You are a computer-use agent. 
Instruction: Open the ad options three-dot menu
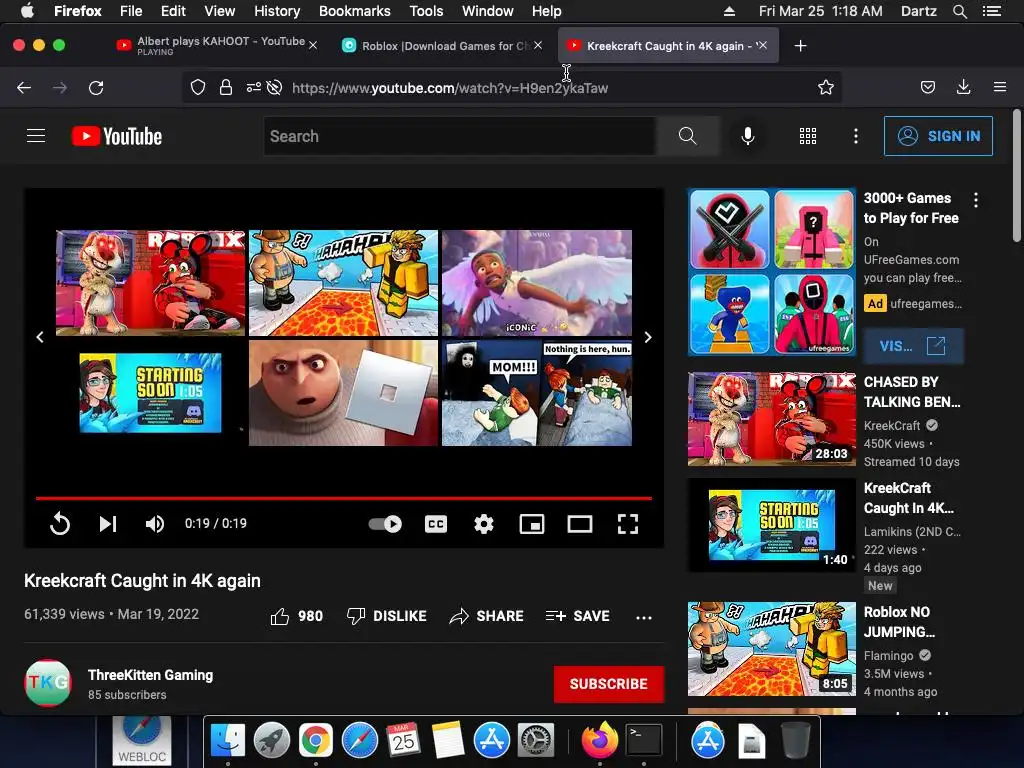[976, 200]
